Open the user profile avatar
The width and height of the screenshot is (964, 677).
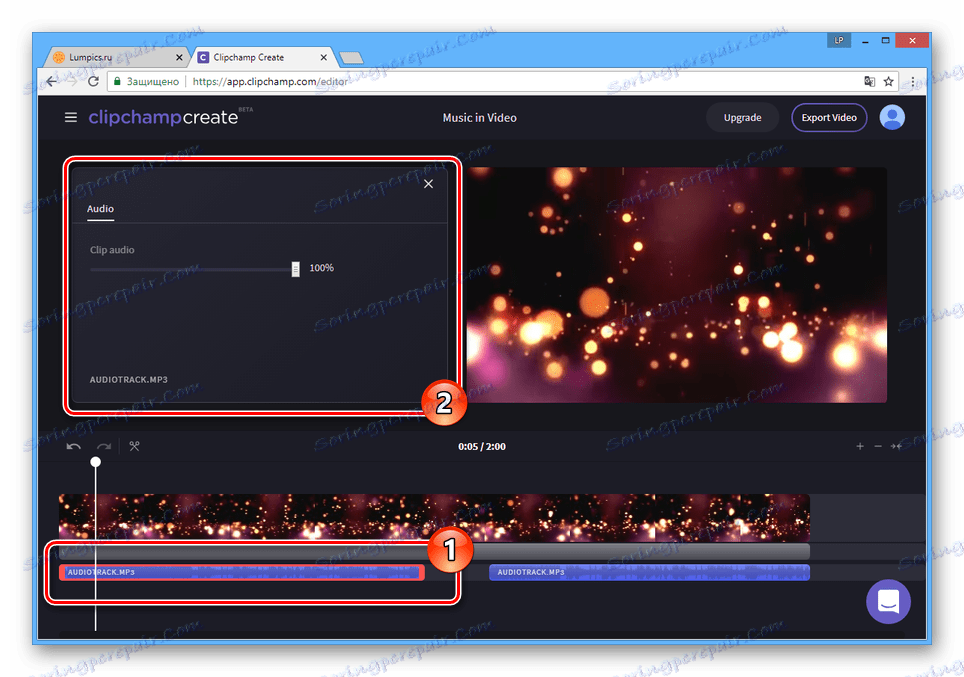click(x=892, y=117)
